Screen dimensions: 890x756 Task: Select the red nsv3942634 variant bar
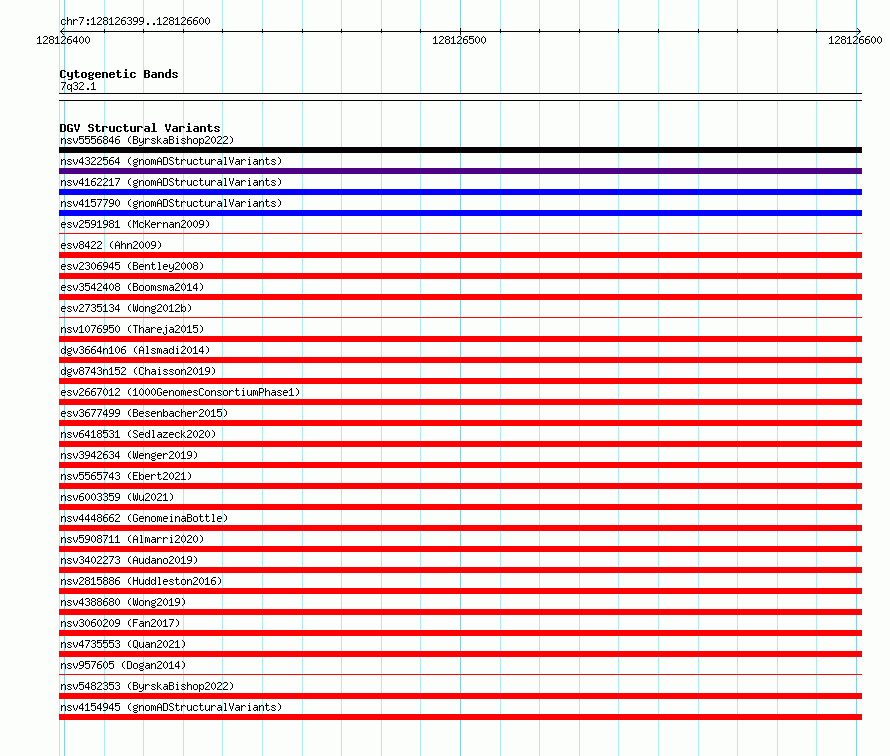point(460,465)
